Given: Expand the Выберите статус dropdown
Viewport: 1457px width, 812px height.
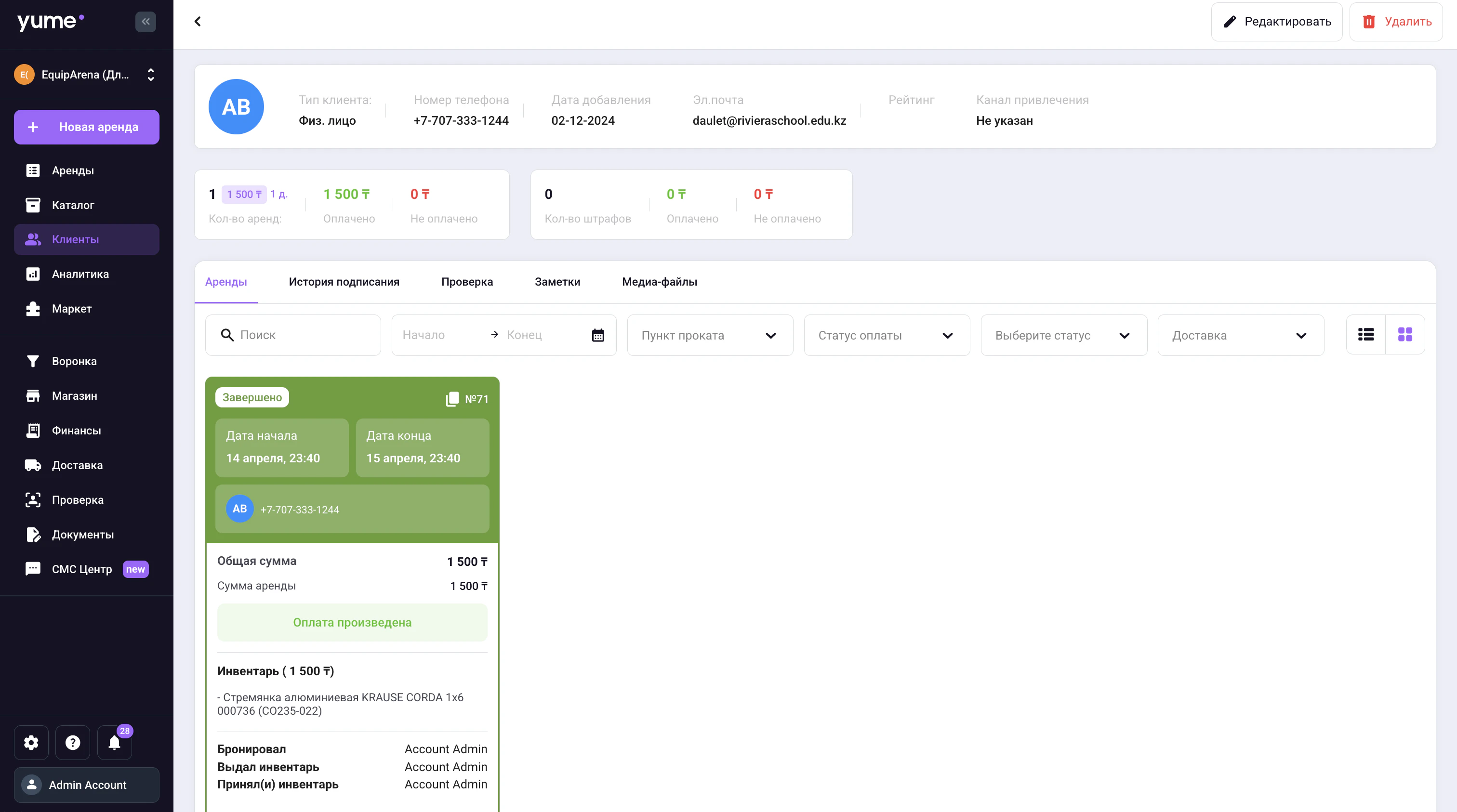Looking at the screenshot, I should point(1063,335).
